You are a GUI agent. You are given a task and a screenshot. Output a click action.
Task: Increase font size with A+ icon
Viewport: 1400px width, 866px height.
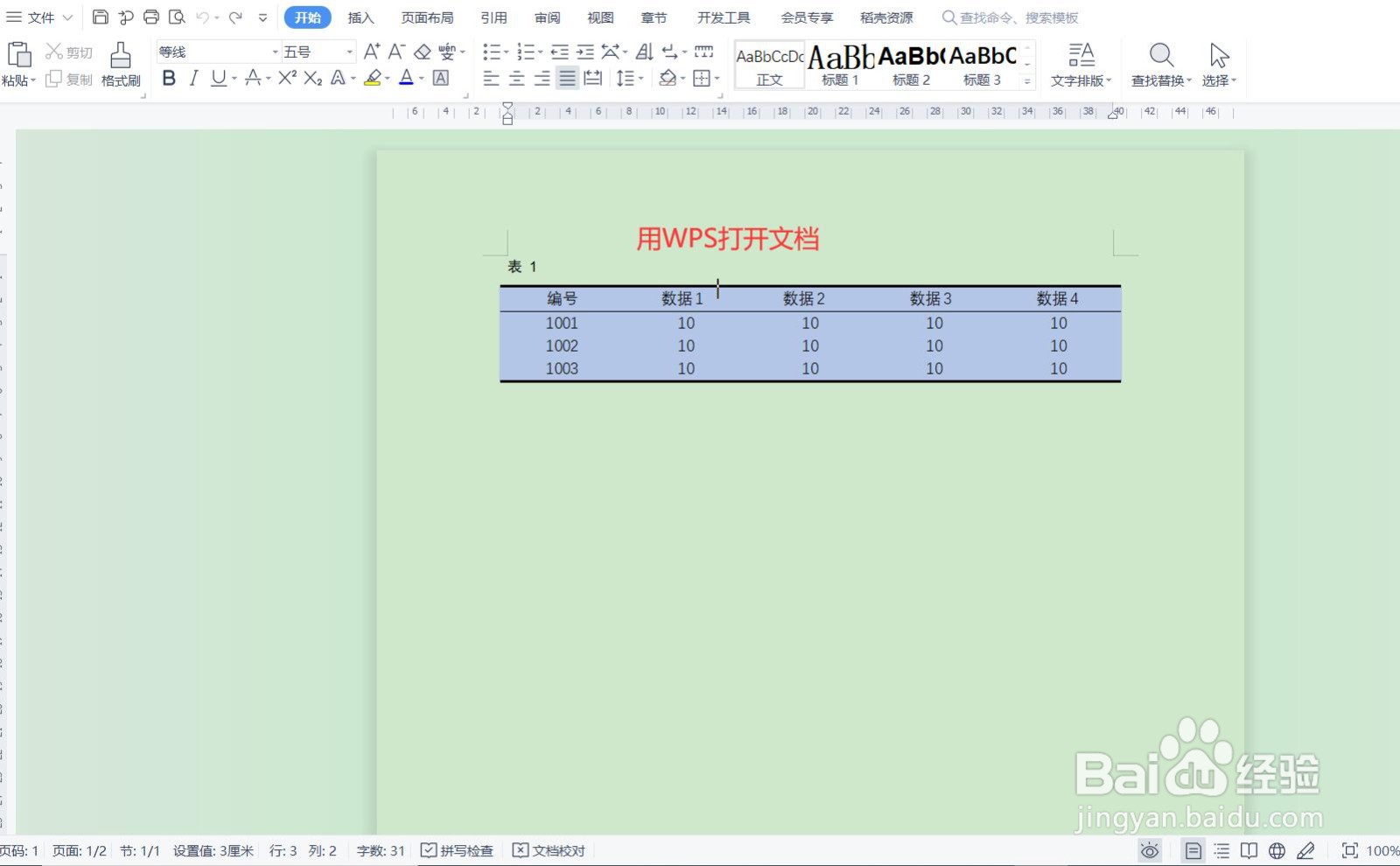[372, 52]
